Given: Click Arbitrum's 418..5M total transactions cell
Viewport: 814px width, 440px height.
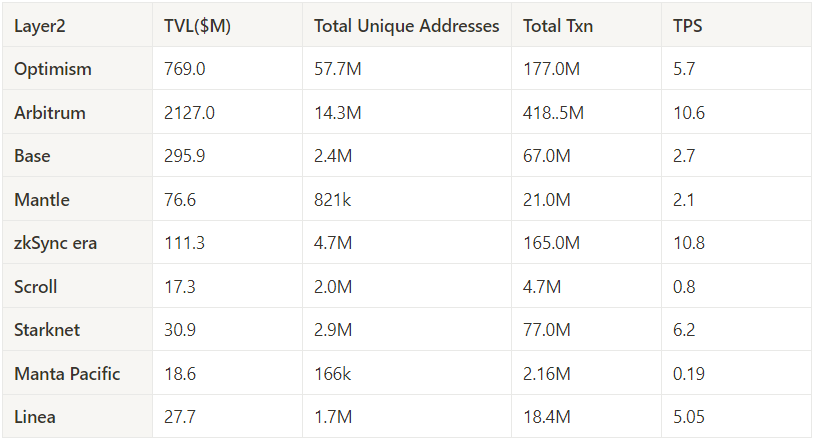Looking at the screenshot, I should coord(554,113).
